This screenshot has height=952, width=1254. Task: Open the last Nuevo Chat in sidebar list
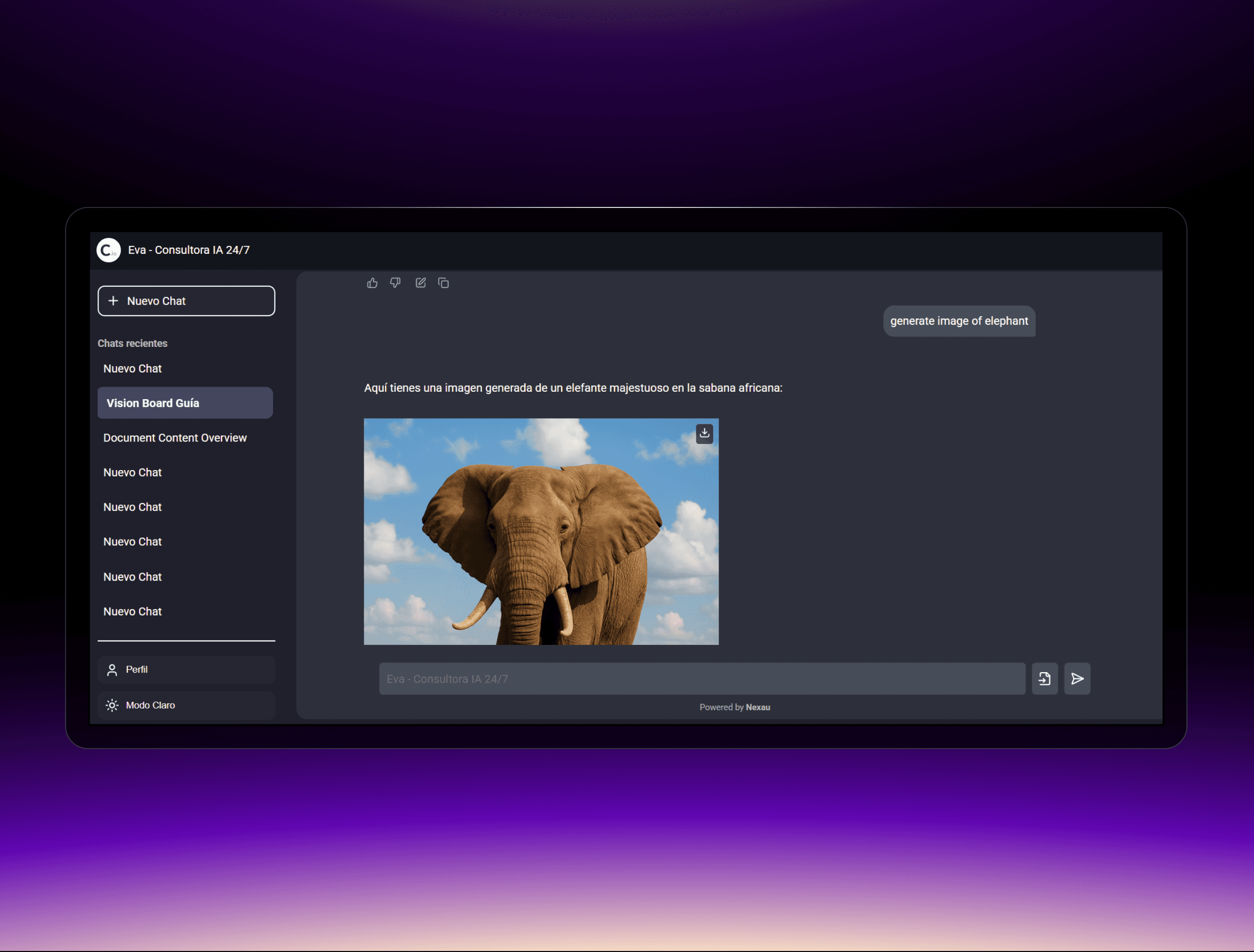133,611
